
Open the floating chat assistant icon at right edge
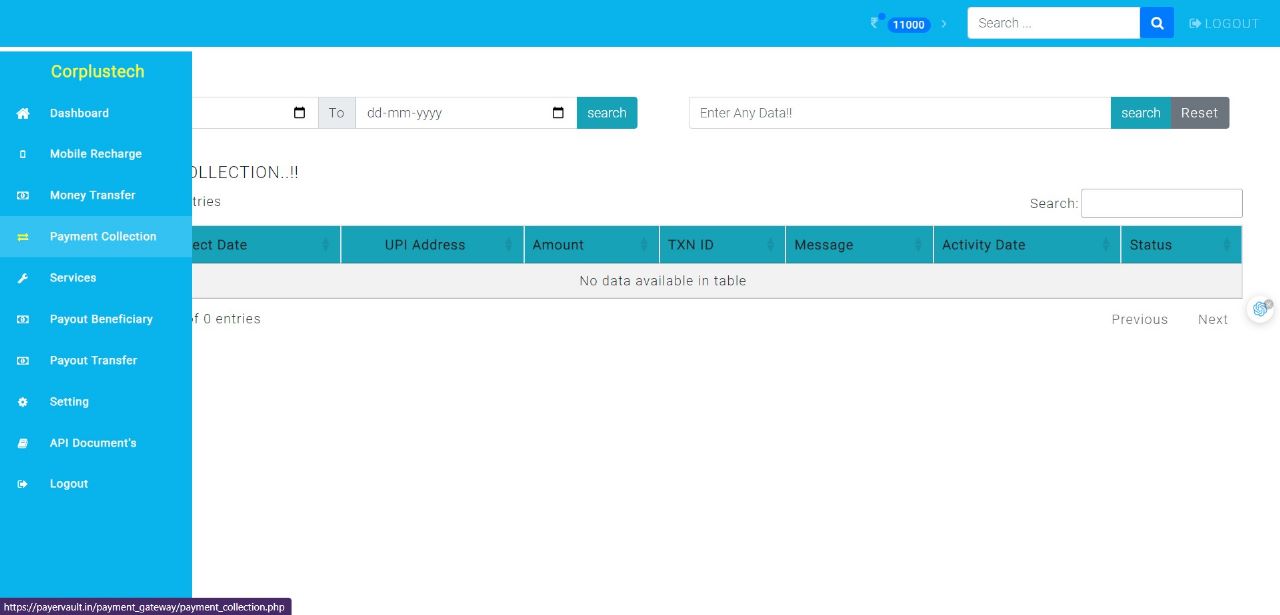coord(1260,309)
